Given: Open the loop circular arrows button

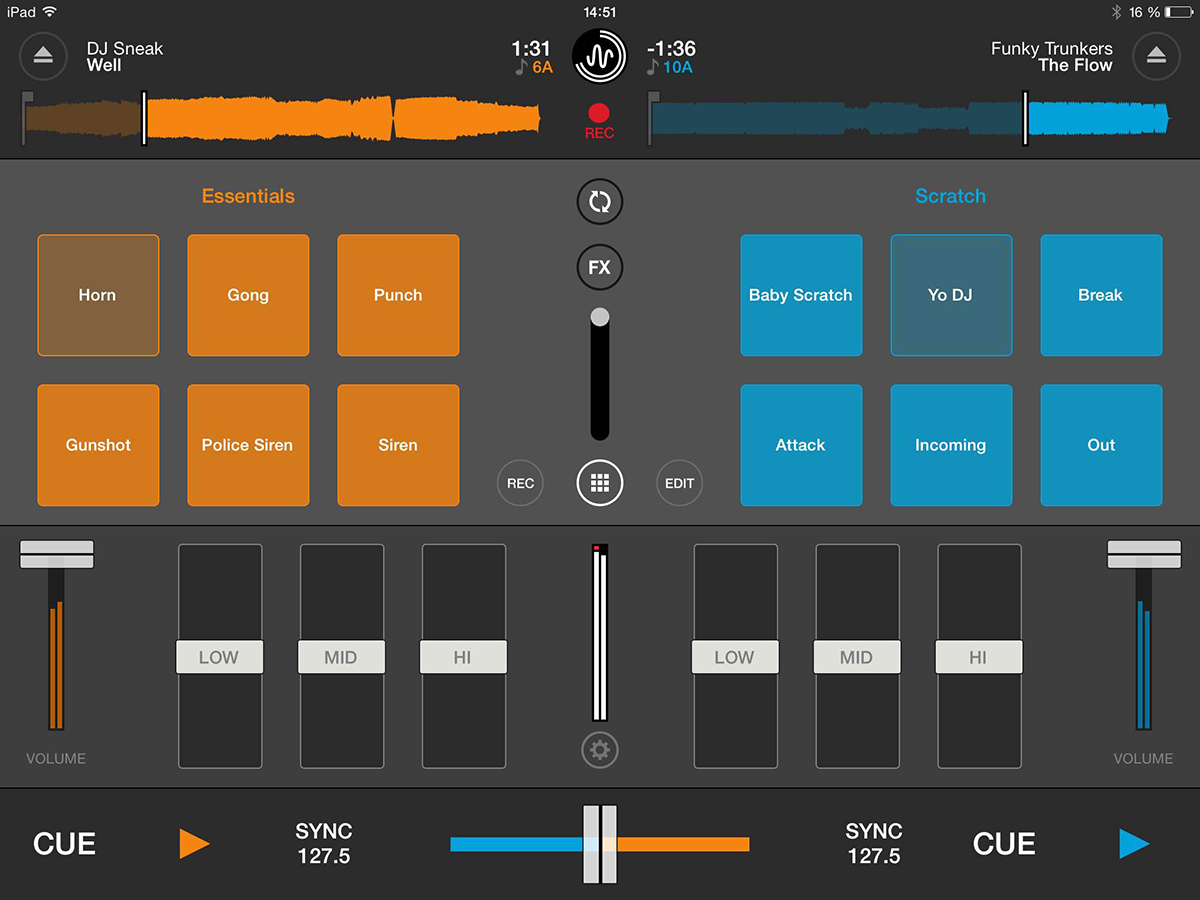Looking at the screenshot, I should click(599, 202).
